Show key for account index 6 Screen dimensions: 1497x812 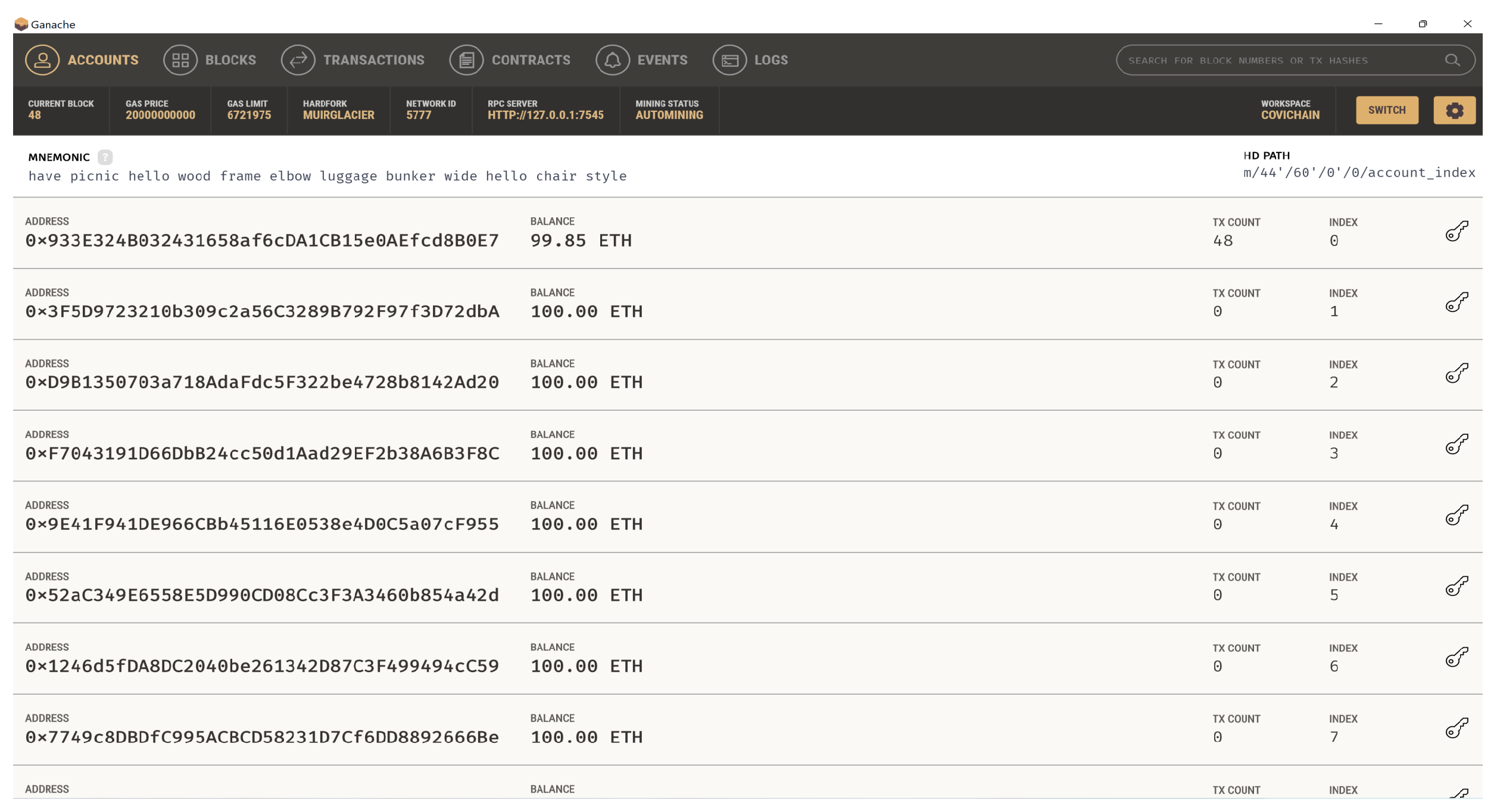[1457, 657]
